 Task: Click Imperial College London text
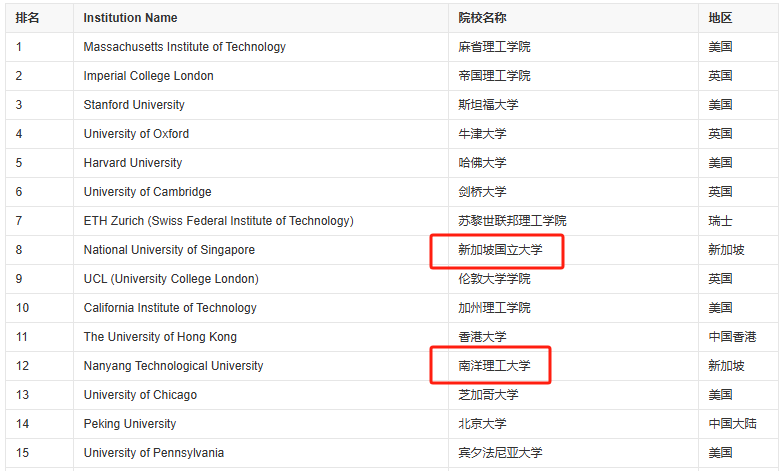coord(148,76)
